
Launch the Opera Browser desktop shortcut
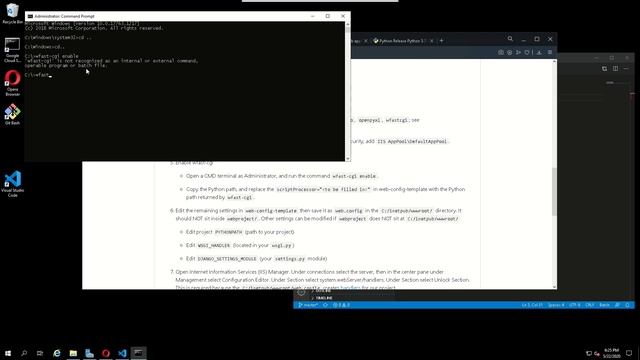point(12,83)
